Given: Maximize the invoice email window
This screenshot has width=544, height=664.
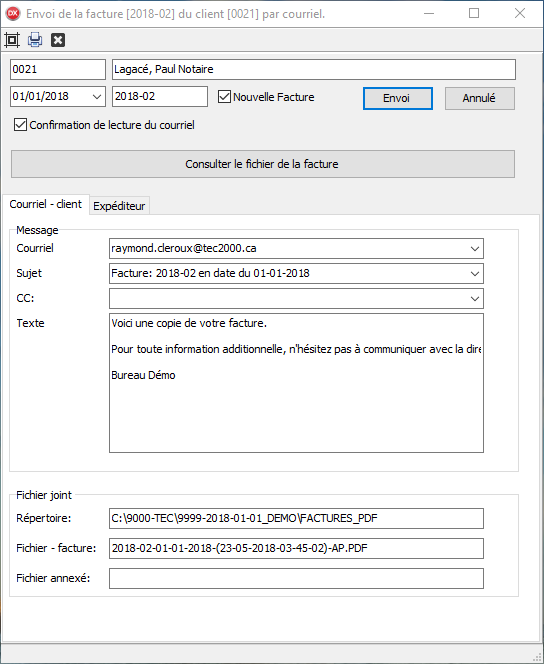Looking at the screenshot, I should point(474,14).
